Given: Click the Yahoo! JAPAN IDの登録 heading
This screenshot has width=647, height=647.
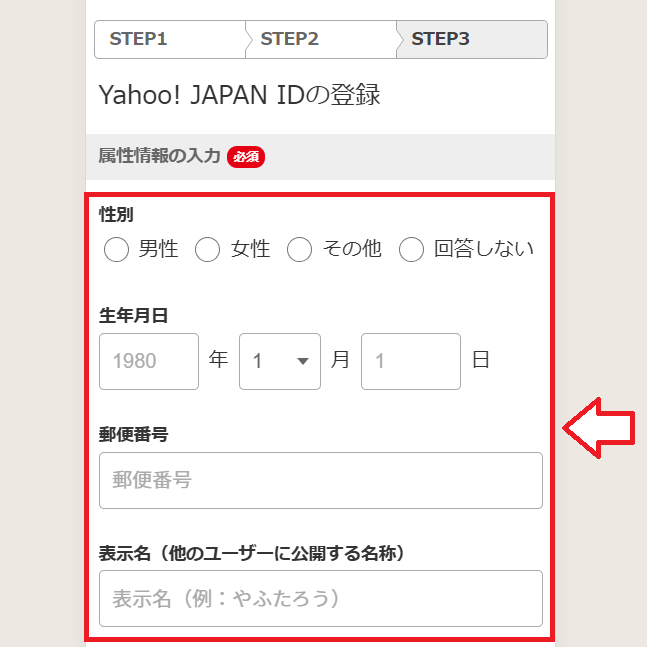Looking at the screenshot, I should pyautogui.click(x=239, y=94).
